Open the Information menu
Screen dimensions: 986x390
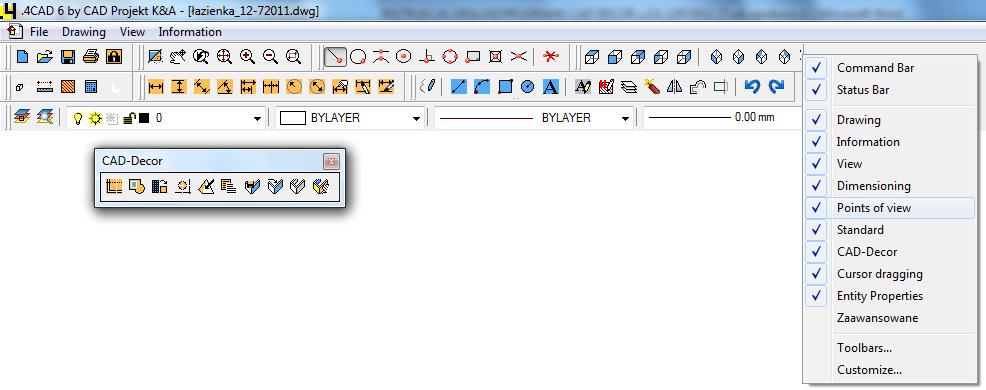[190, 31]
